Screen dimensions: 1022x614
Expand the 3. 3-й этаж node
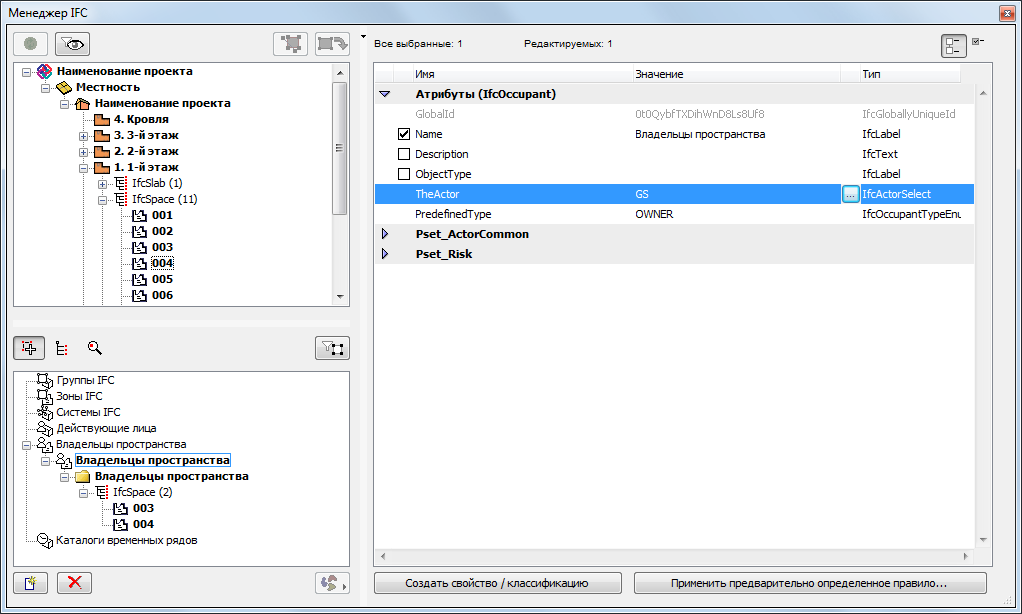[x=83, y=136]
